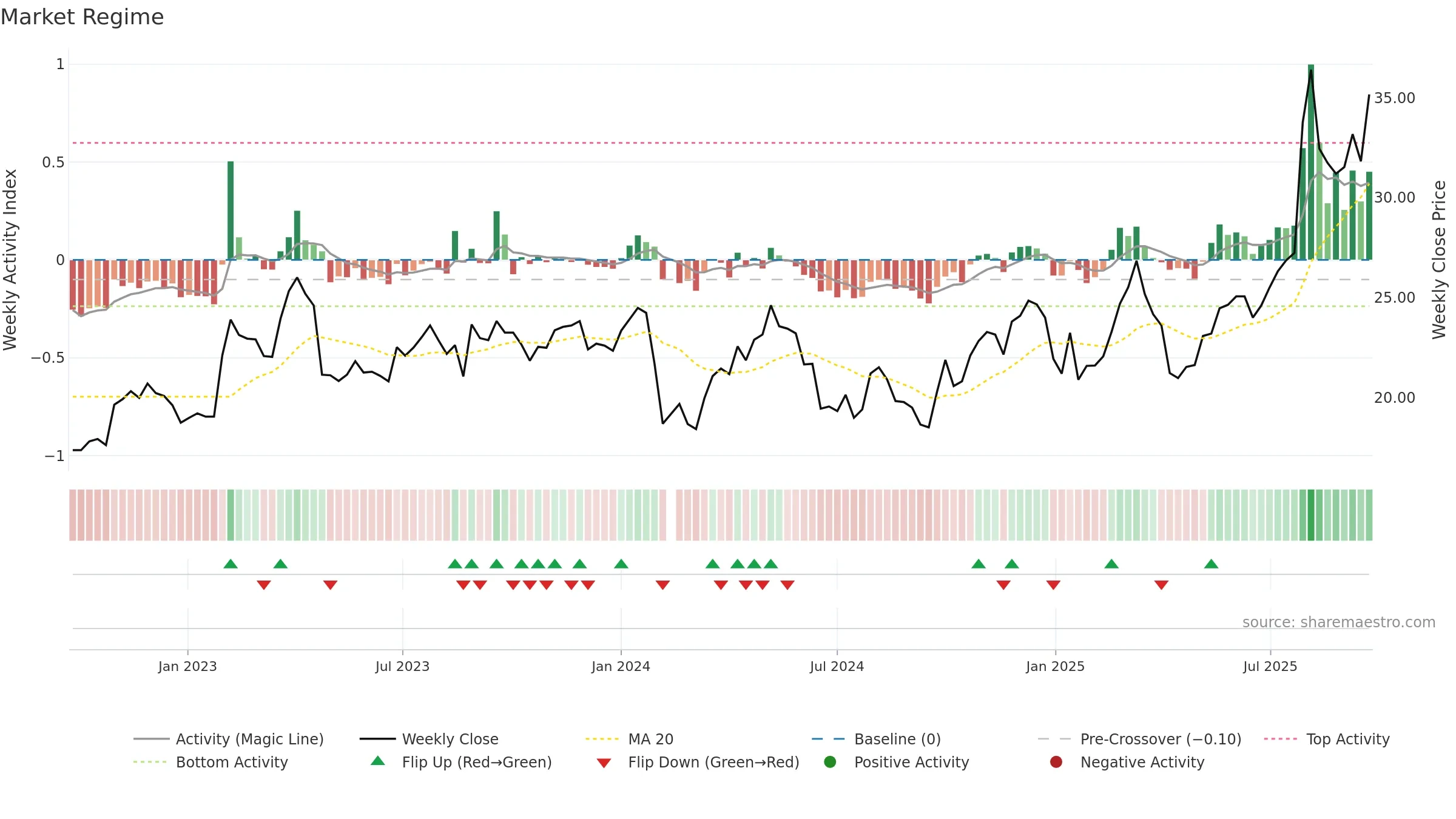This screenshot has width=1456, height=819.
Task: Click the Jul 2025 x-axis label
Action: point(1270,666)
